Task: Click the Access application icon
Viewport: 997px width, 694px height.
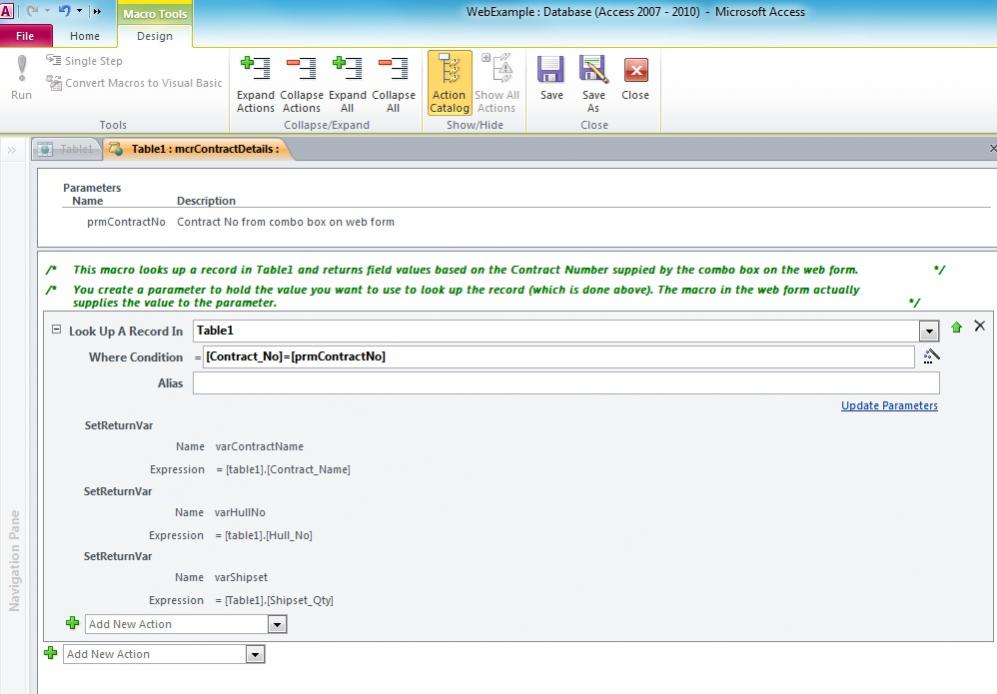Action: pos(7,11)
